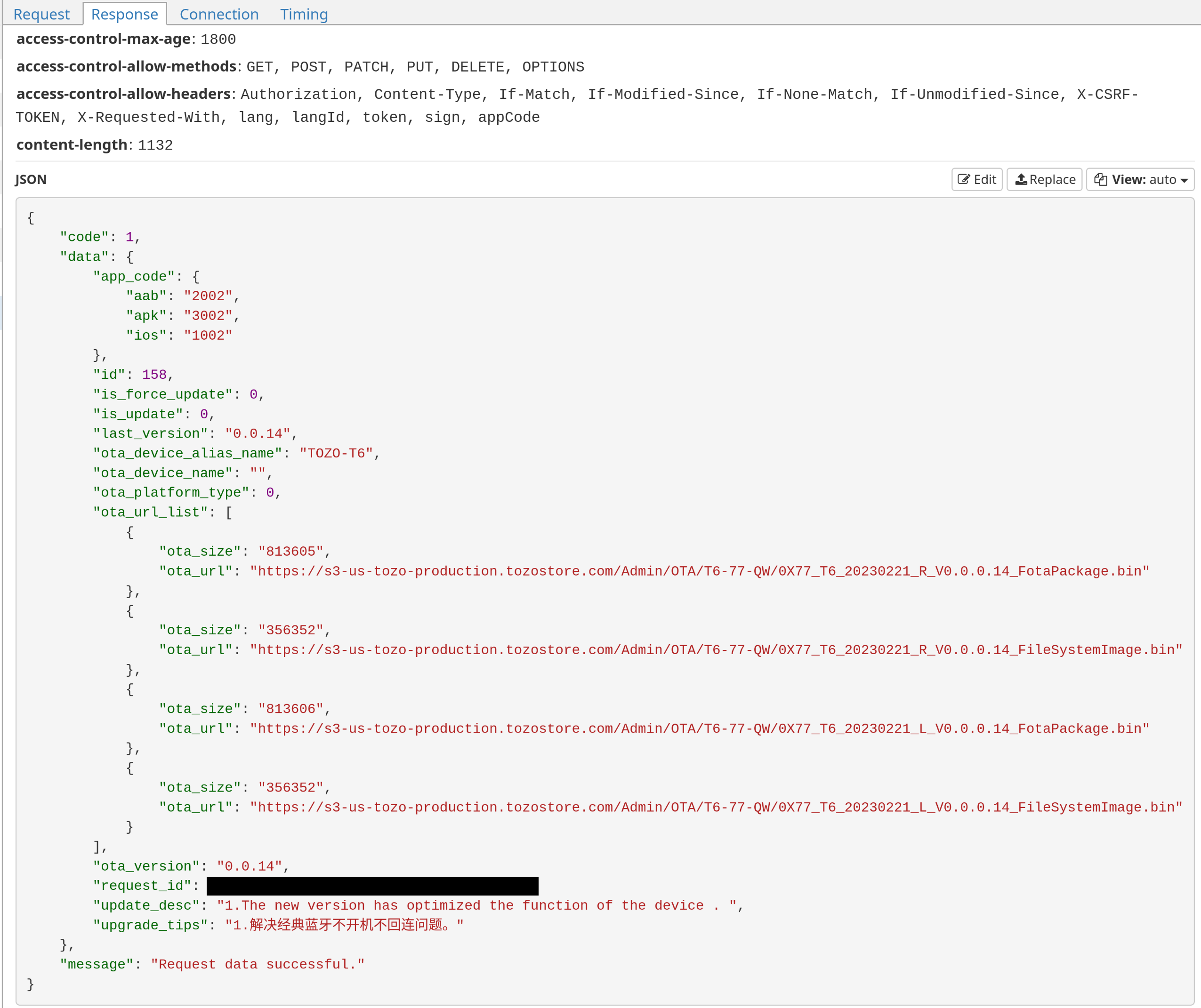Select the Response tab
This screenshot has width=1201, height=1008.
pos(125,14)
